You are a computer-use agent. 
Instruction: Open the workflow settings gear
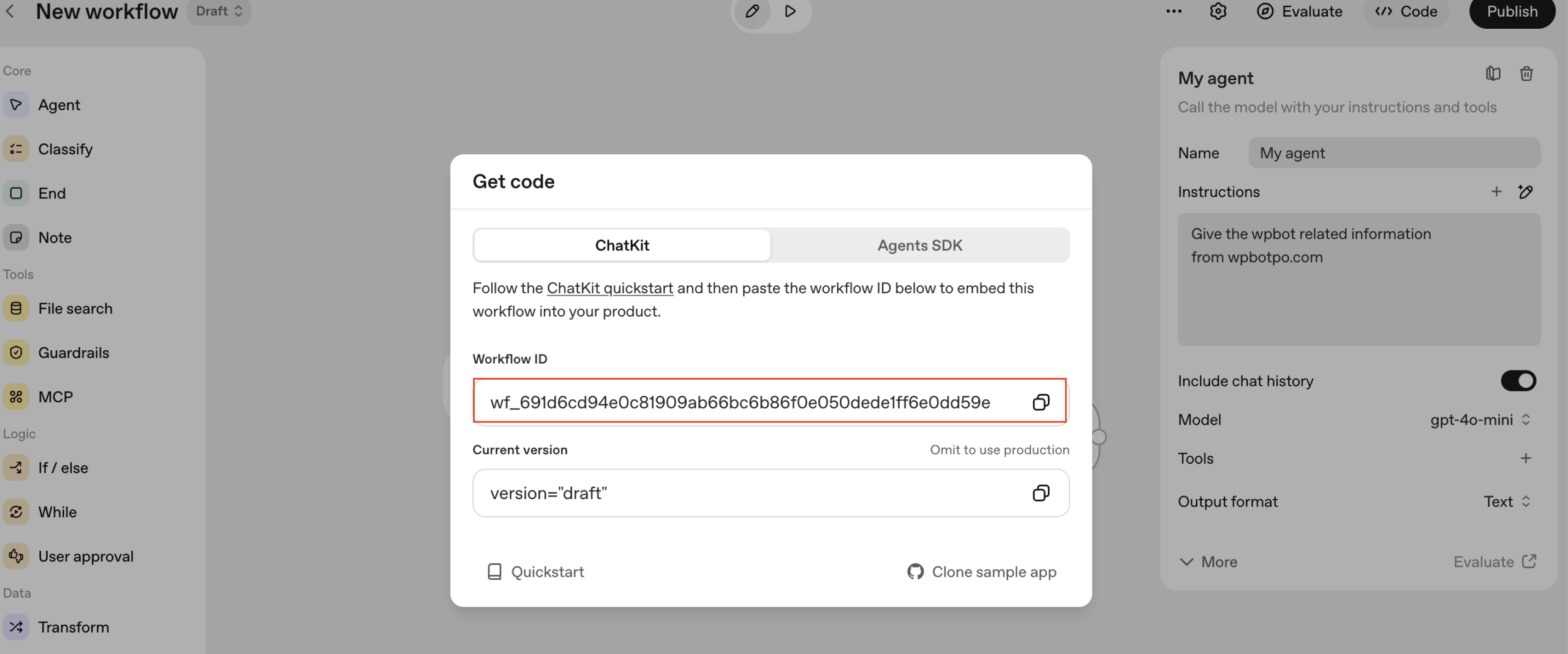(1218, 12)
